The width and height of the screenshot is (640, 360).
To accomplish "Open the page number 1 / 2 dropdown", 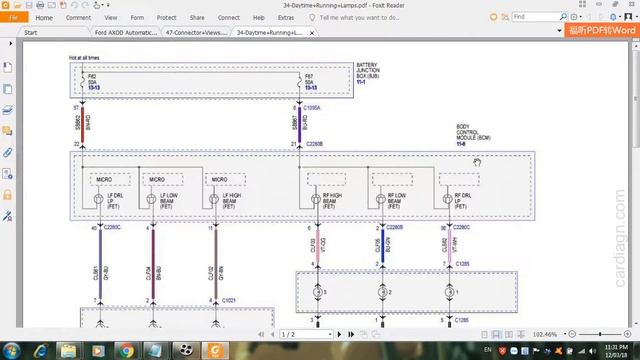I will (330, 335).
